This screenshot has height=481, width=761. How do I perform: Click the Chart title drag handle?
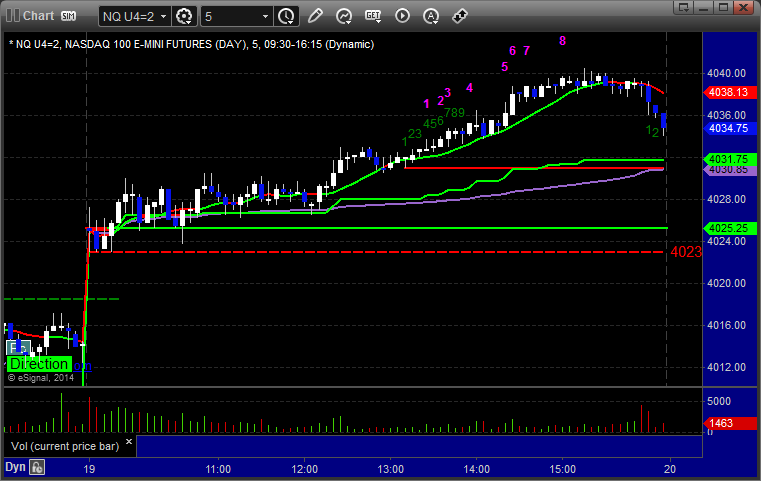pyautogui.click(x=13, y=16)
